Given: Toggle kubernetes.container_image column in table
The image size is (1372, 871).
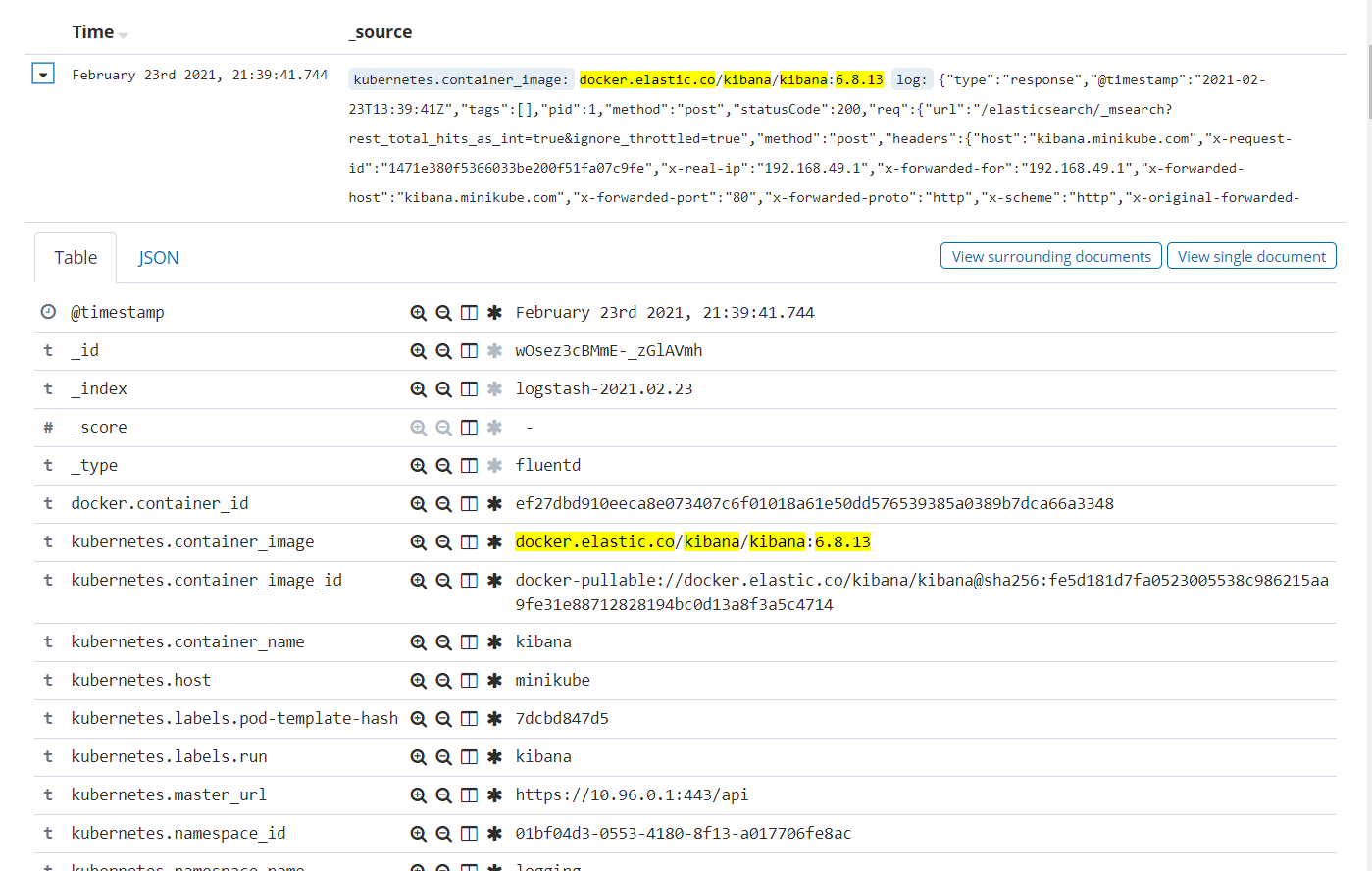Looking at the screenshot, I should 470,542.
